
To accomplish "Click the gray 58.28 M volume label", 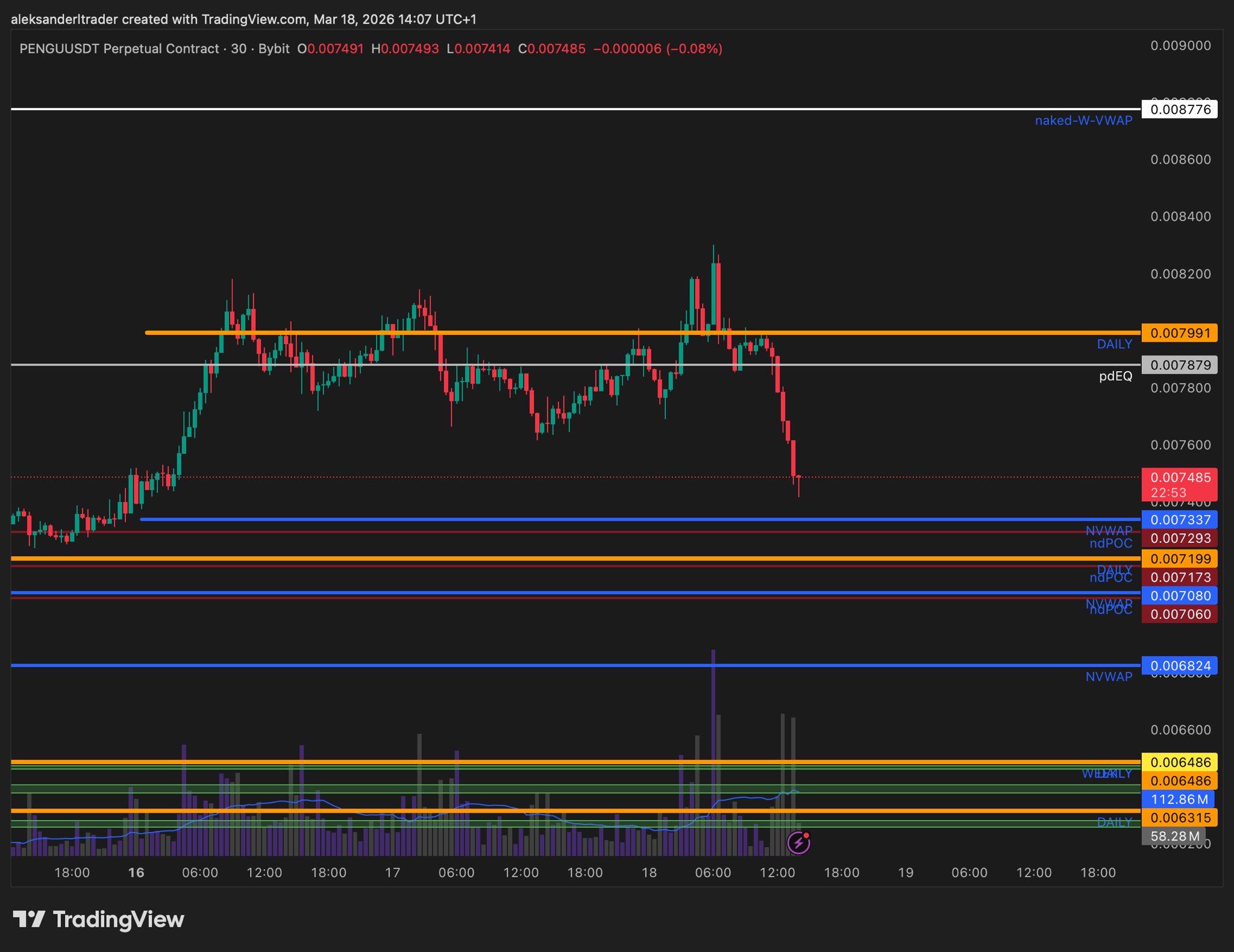I will point(1173,836).
